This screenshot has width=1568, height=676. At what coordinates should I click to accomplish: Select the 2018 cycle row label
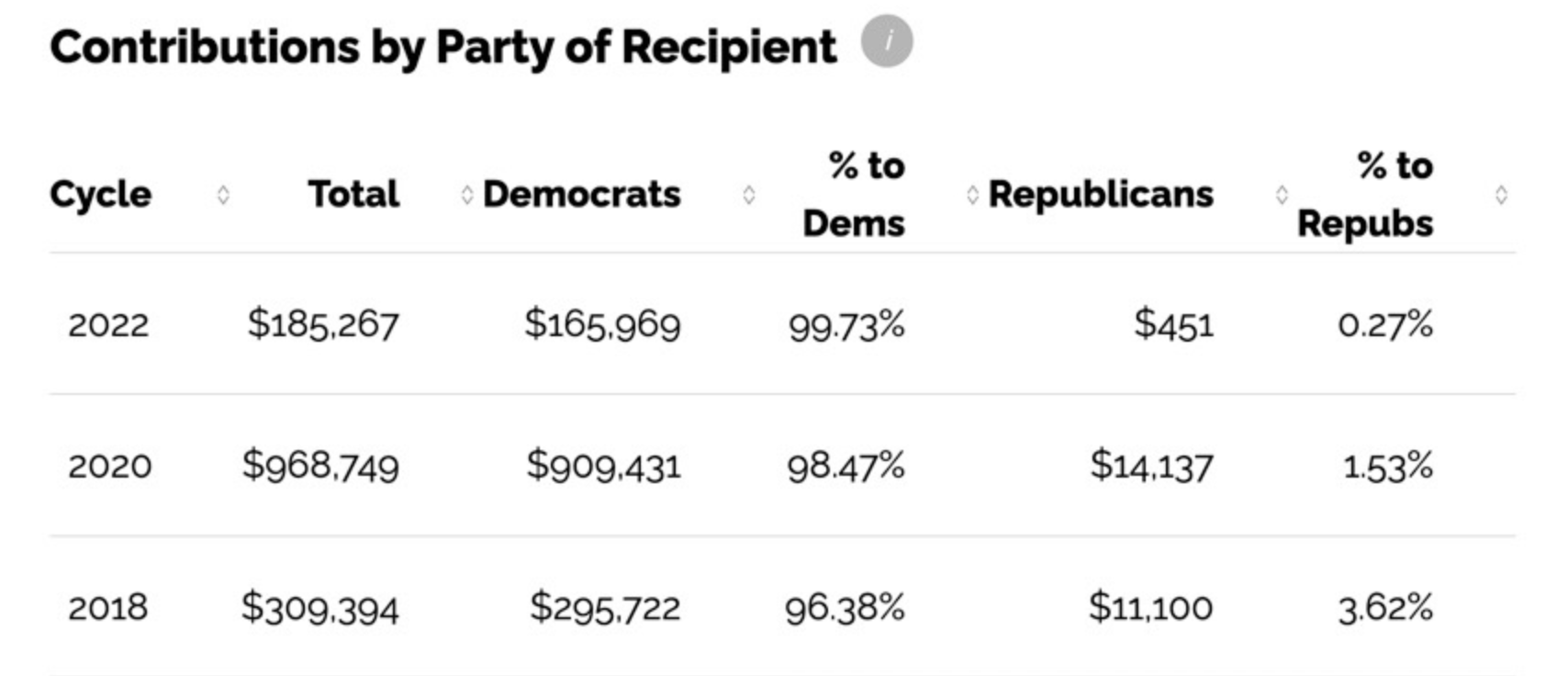(108, 608)
